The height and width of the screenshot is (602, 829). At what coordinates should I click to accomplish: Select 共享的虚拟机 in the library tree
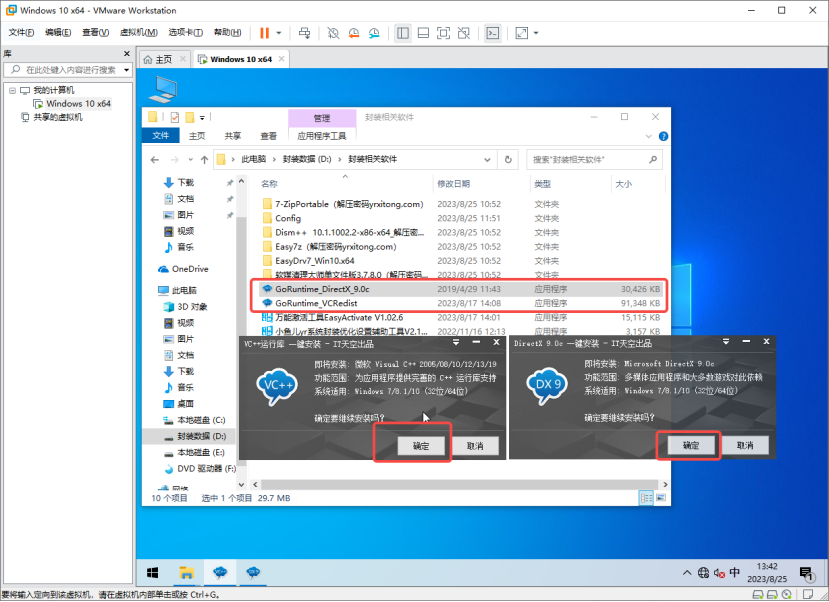(52, 117)
